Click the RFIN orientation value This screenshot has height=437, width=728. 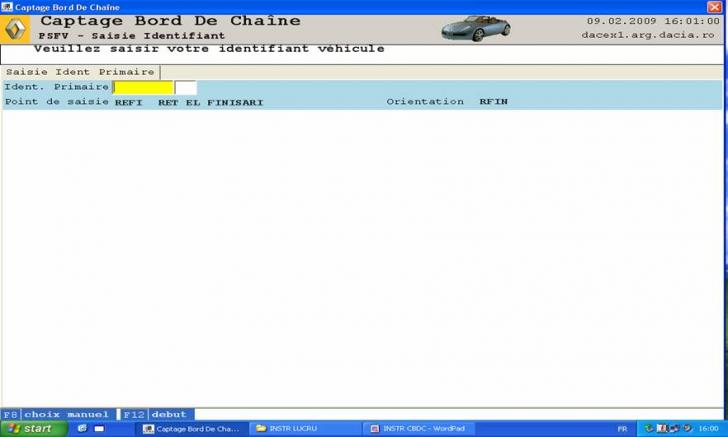point(494,102)
